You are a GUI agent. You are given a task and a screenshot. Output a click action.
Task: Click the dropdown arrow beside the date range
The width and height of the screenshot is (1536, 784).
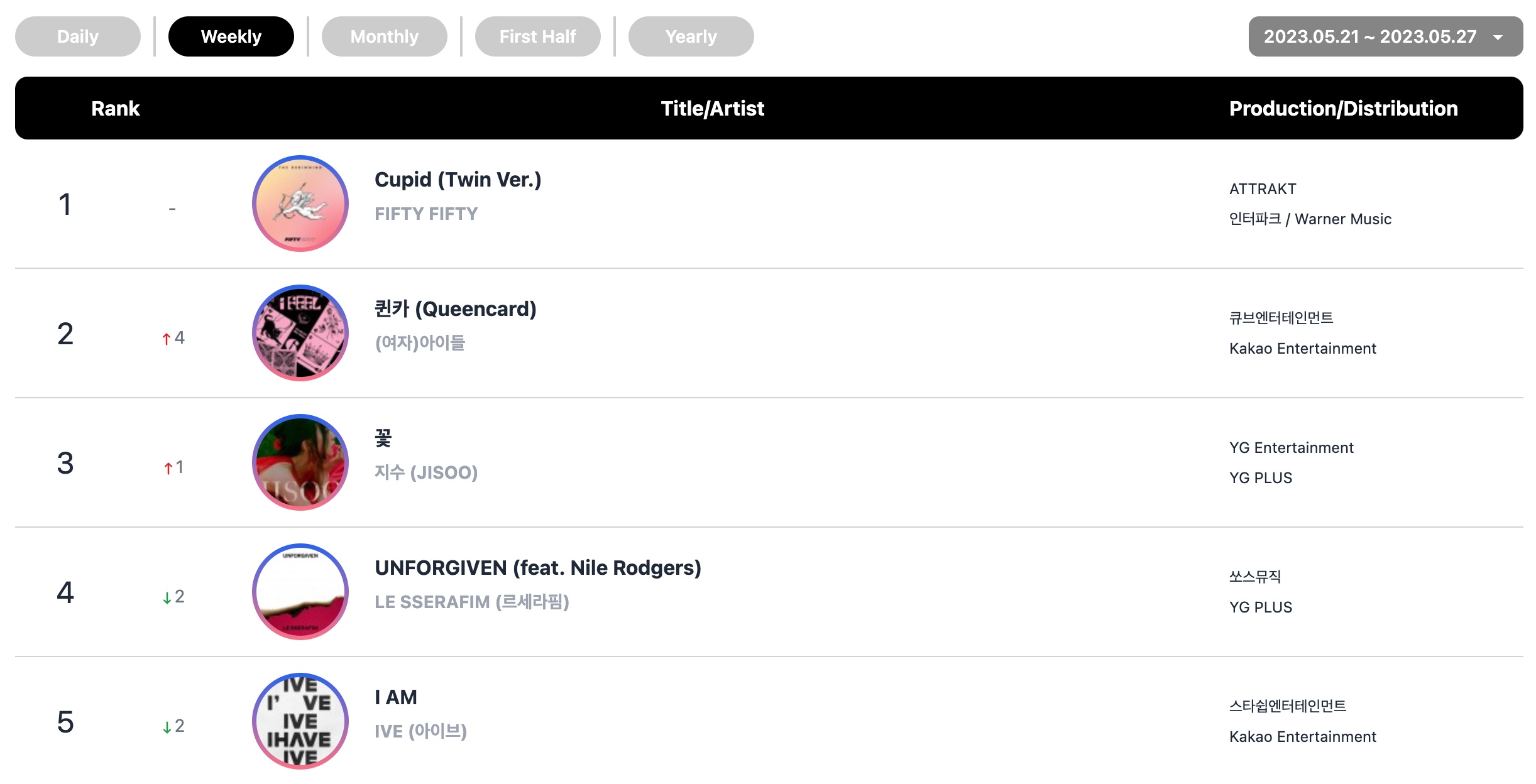[x=1498, y=37]
